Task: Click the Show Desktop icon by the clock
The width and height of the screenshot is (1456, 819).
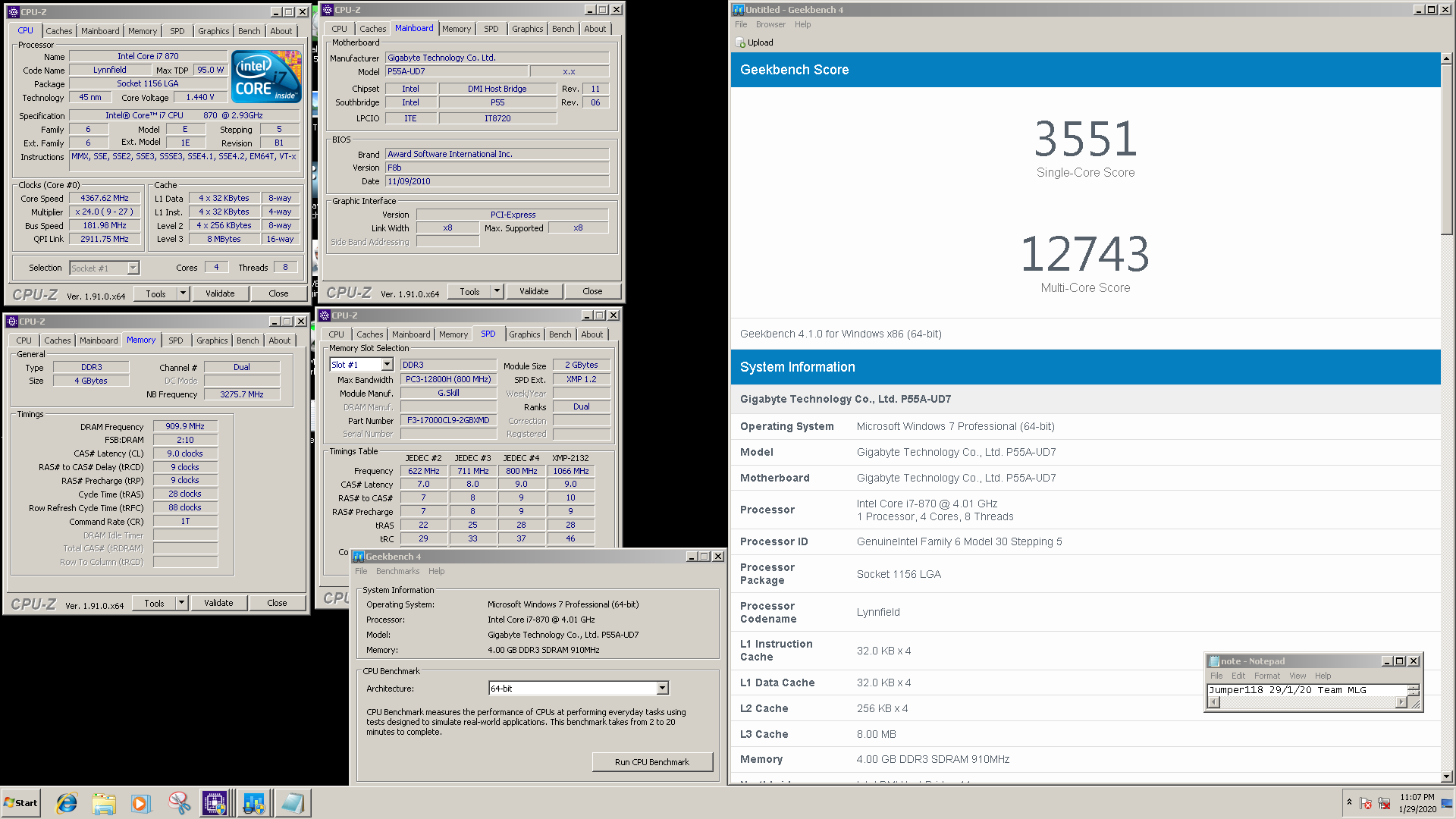Action: pyautogui.click(x=1447, y=803)
